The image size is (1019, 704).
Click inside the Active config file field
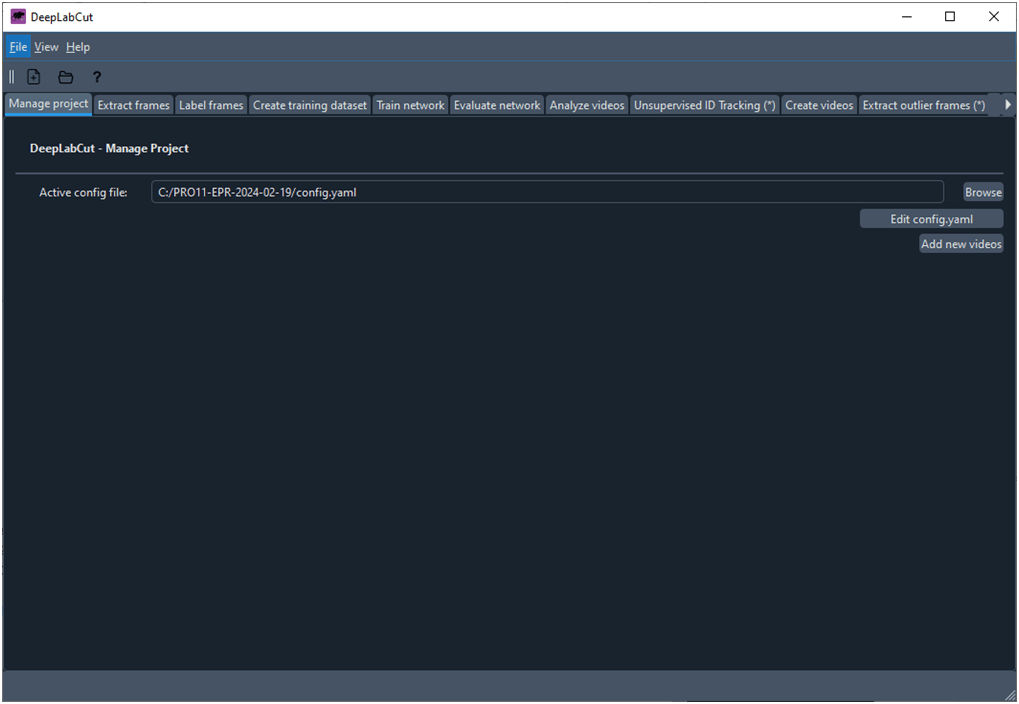pos(547,192)
